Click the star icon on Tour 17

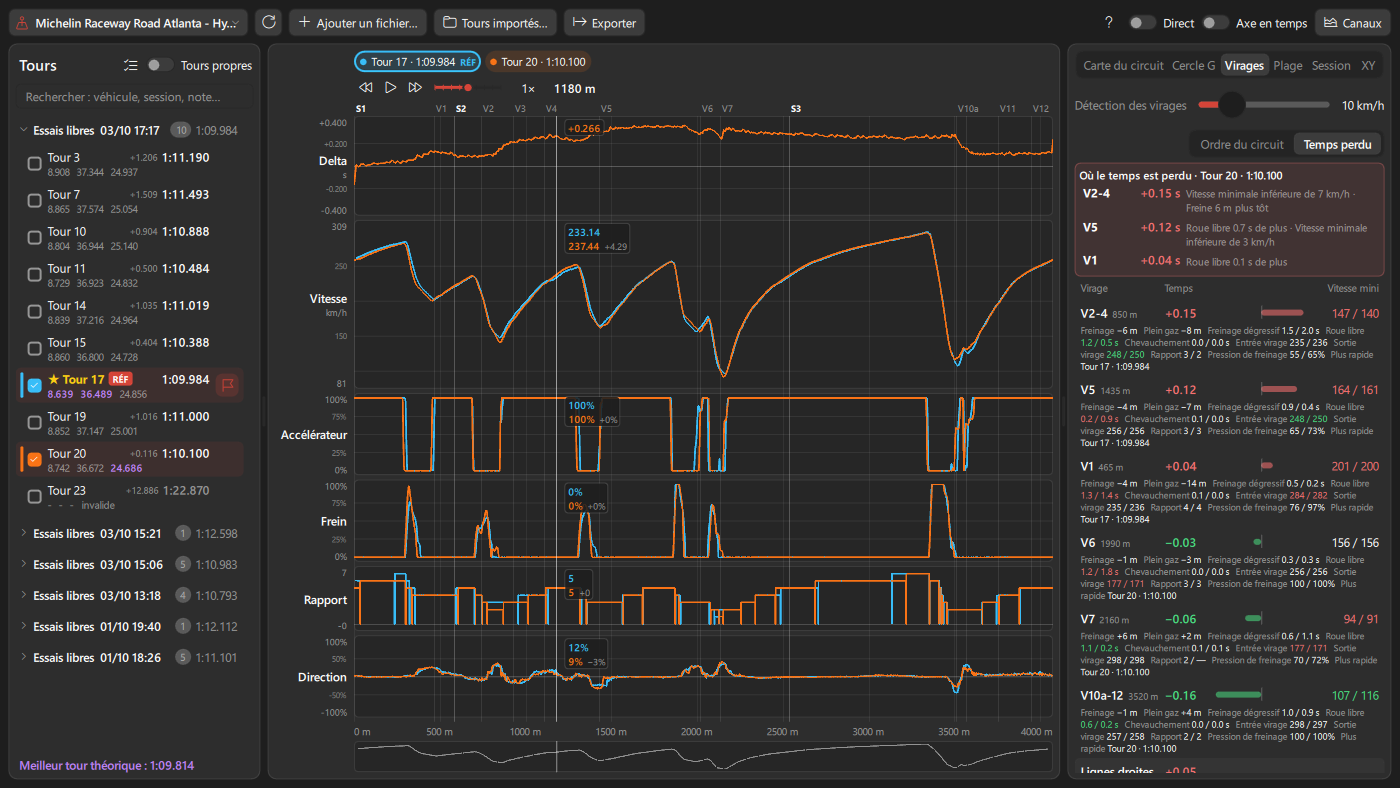point(53,380)
